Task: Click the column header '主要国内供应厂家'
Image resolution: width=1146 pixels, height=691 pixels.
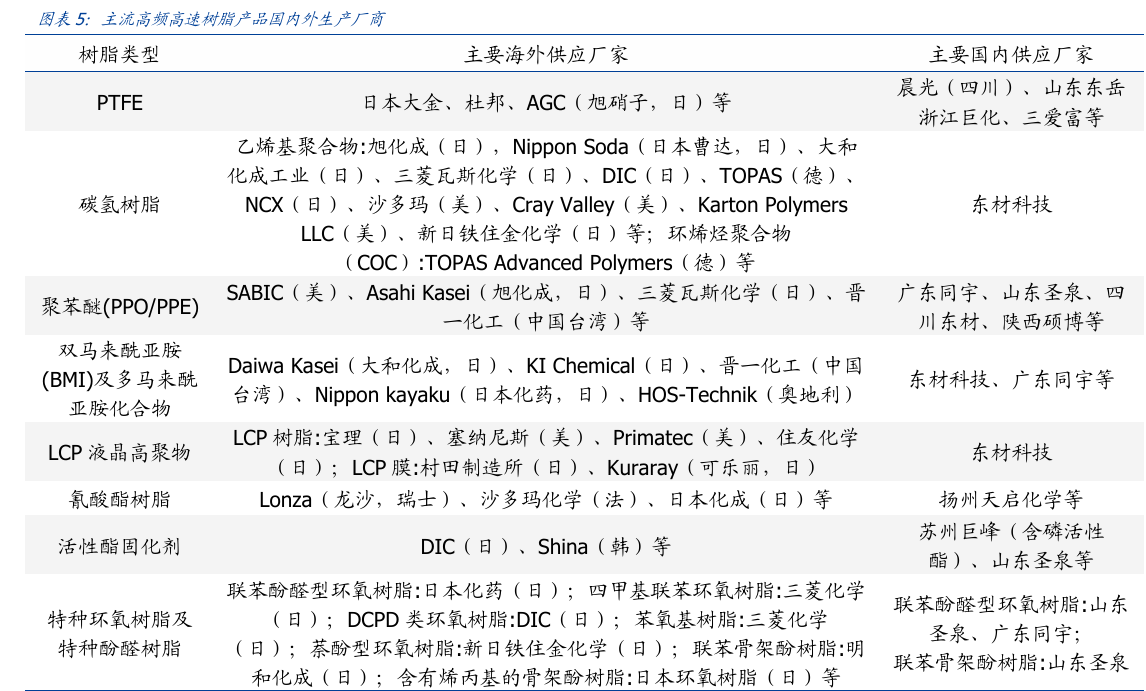Action: 1011,54
